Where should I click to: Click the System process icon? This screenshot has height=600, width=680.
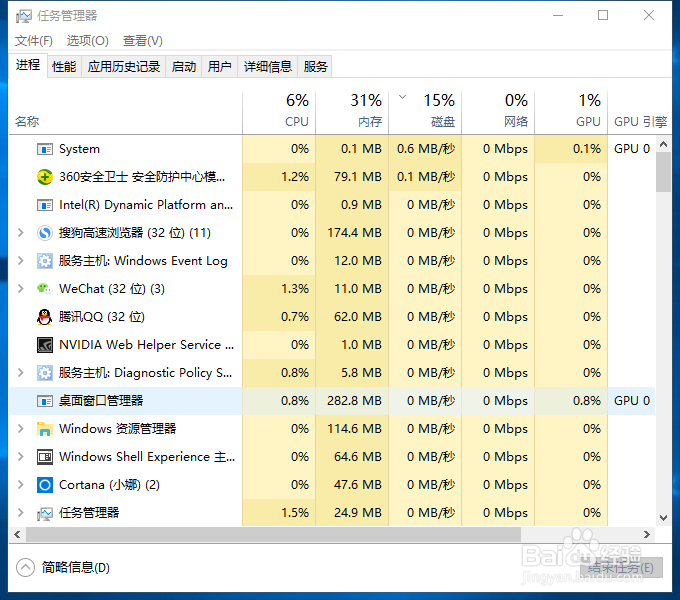pyautogui.click(x=45, y=149)
